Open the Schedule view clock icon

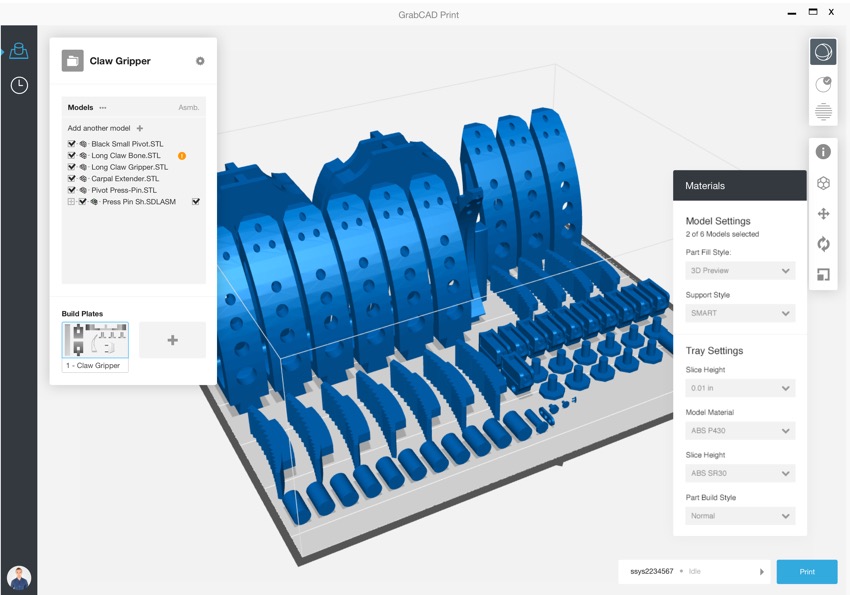pyautogui.click(x=19, y=86)
